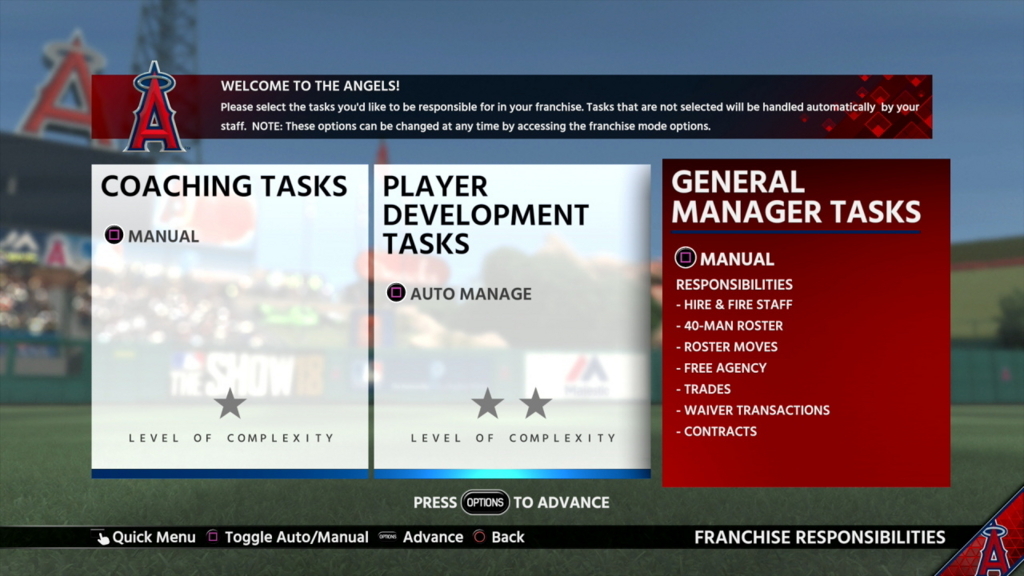Select the Coaching Tasks card heading

click(x=224, y=186)
